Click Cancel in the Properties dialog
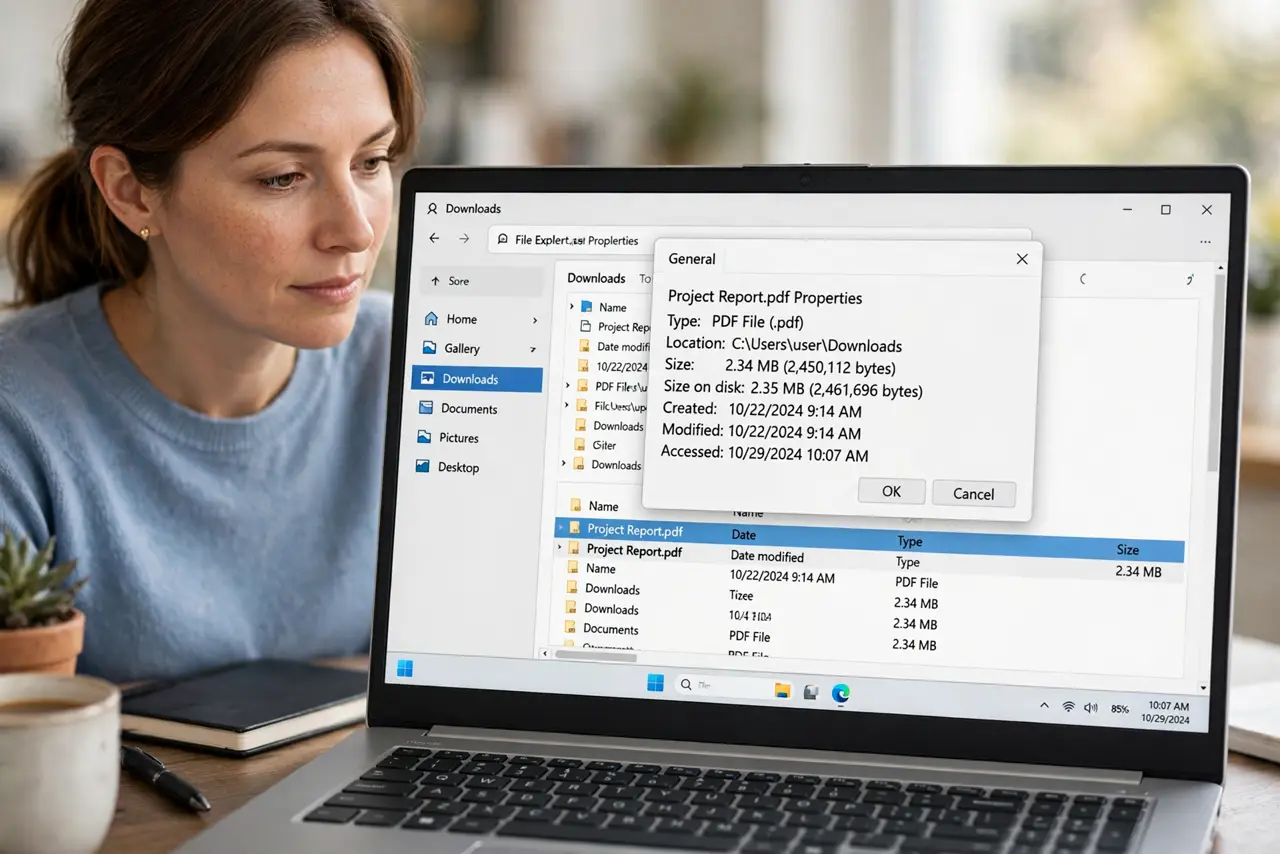 click(973, 494)
